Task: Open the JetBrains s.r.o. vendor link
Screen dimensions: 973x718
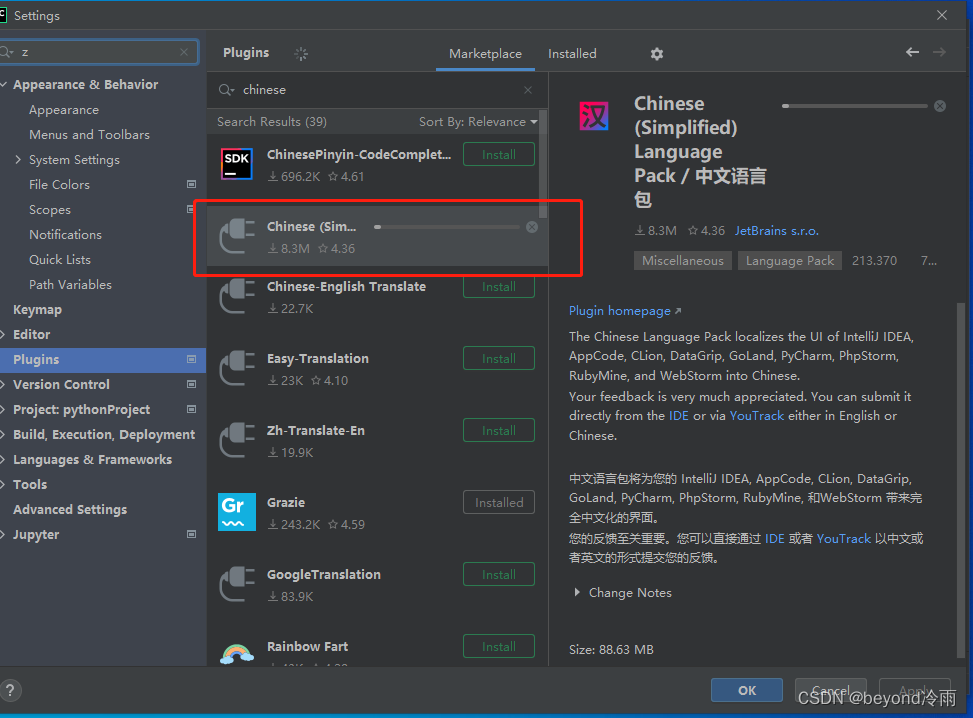Action: pos(777,231)
